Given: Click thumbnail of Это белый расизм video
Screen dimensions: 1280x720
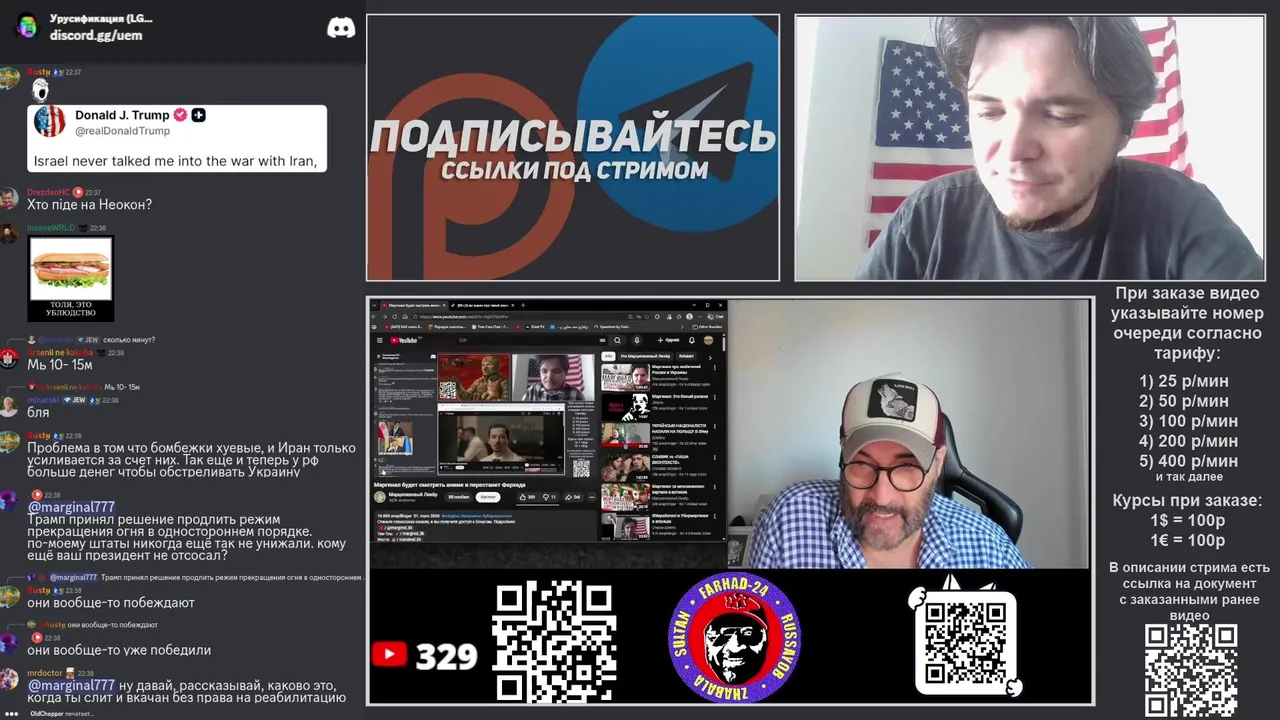Looking at the screenshot, I should pos(625,406).
